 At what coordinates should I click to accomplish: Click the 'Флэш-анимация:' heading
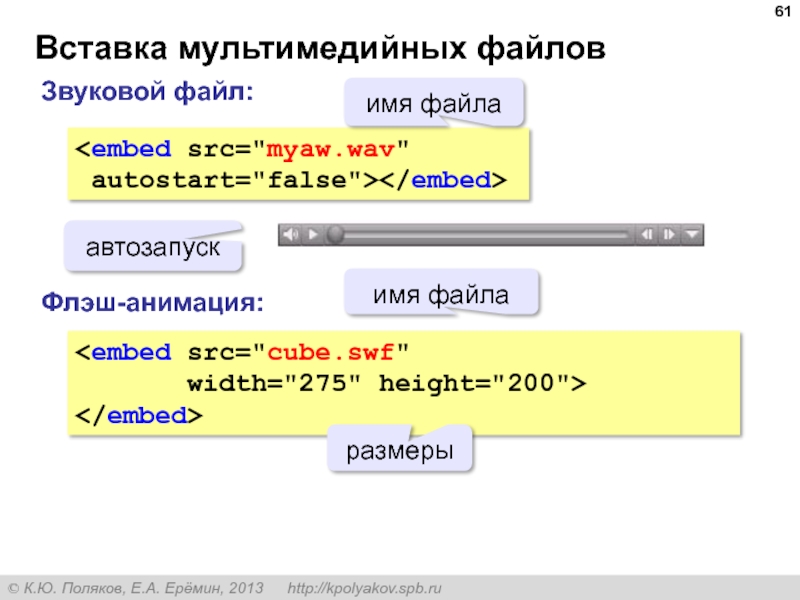point(153,302)
